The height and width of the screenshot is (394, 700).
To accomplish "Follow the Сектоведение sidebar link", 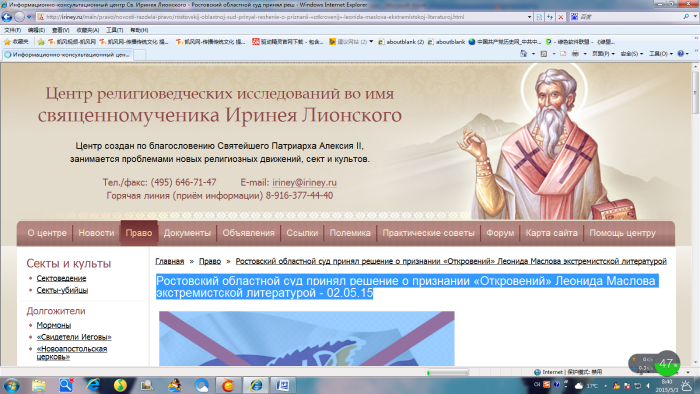I will click(61, 278).
